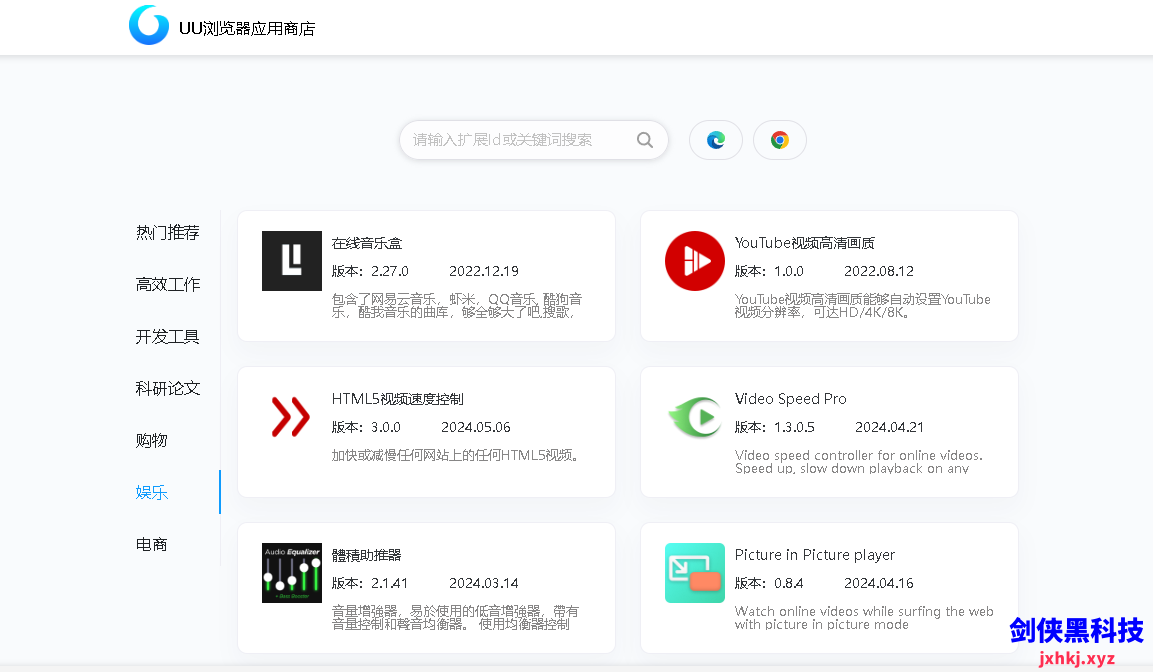Screen dimensions: 1153x672
Task: Click the magnifier search icon
Action: pos(645,140)
